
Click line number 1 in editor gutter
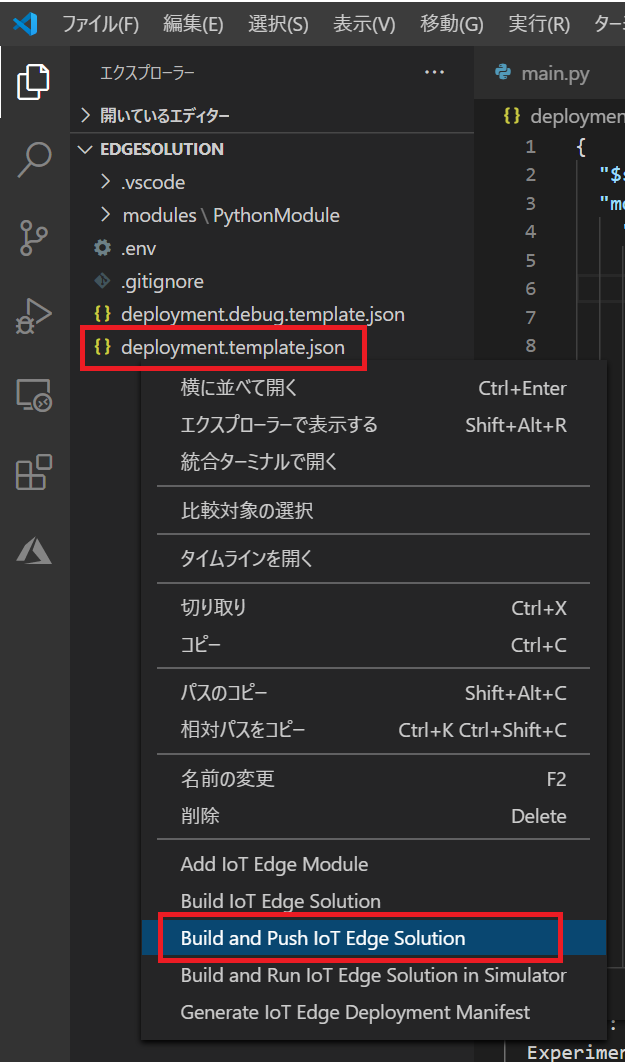coord(530,146)
